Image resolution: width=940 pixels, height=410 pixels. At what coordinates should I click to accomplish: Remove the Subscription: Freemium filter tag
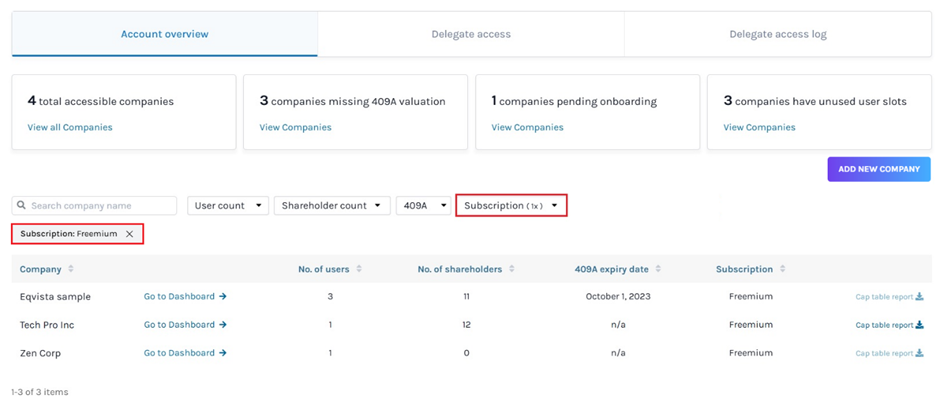tap(129, 234)
